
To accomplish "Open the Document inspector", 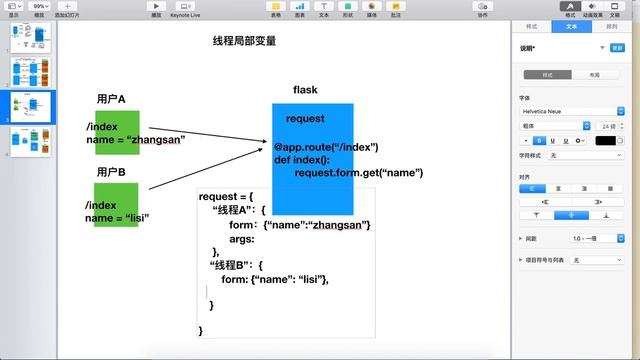I will pos(614,6).
